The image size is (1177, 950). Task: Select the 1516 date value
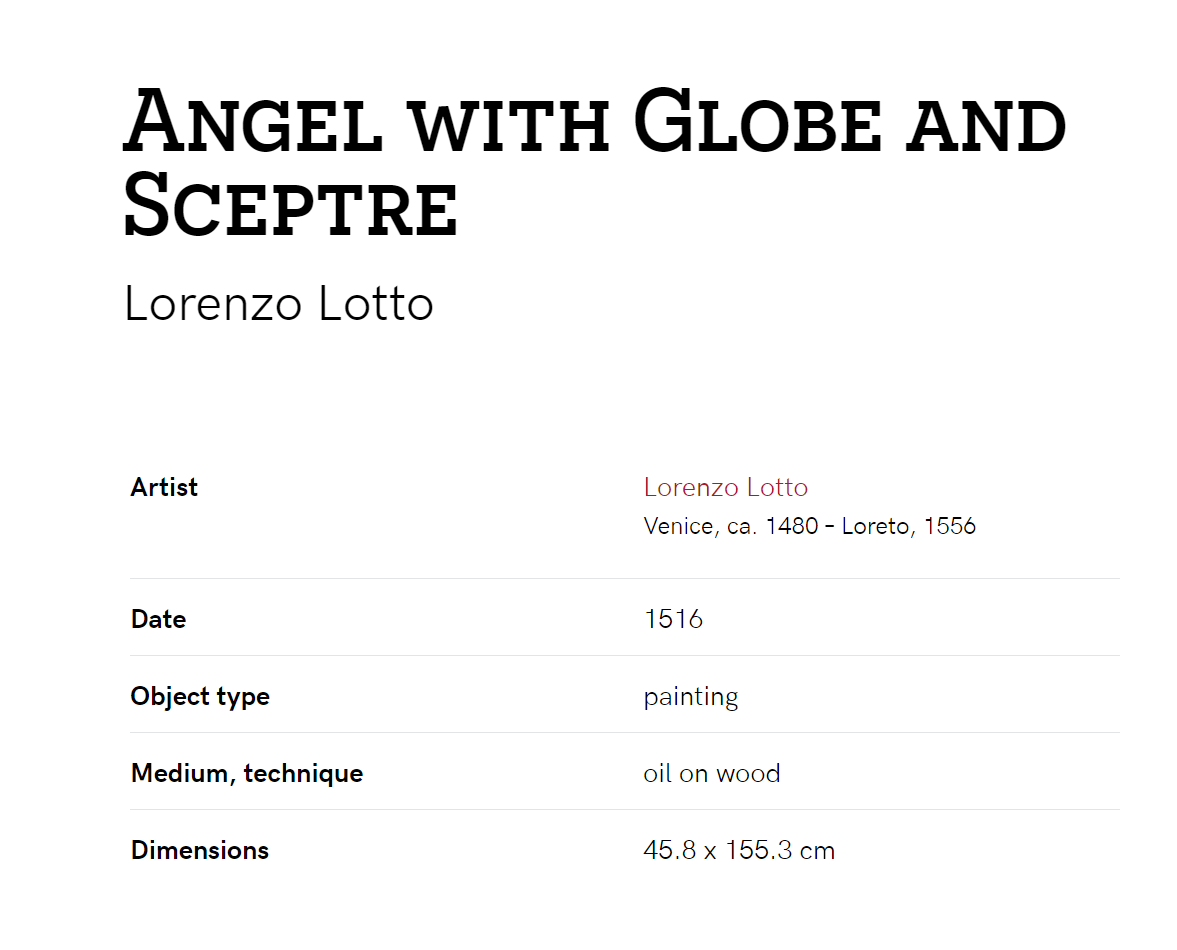pos(673,619)
